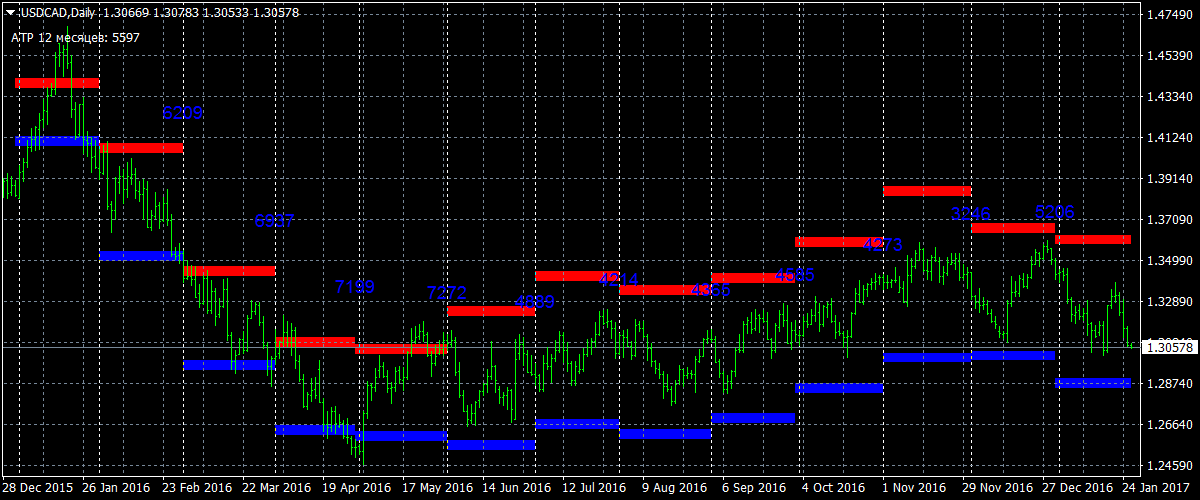Select the lowest blue bar near June 2016
The height and width of the screenshot is (500, 1200).
coord(491,445)
